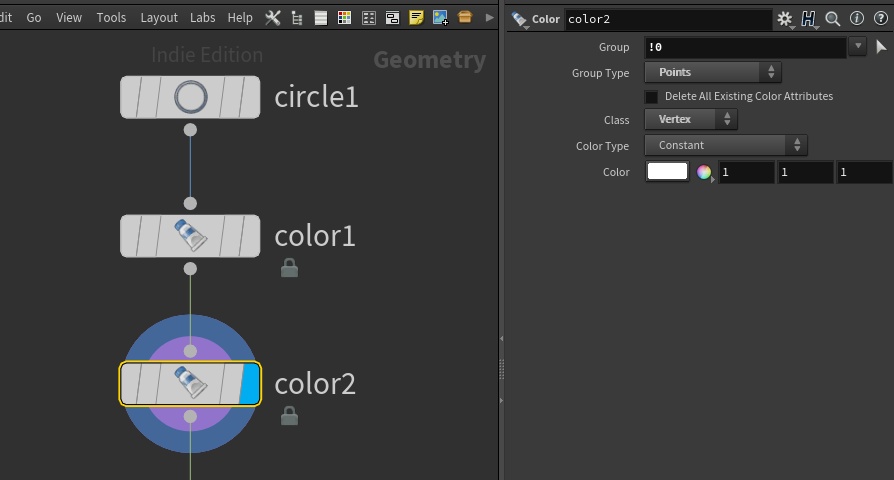Open the Go menu
Image resolution: width=894 pixels, height=480 pixels.
(34, 18)
